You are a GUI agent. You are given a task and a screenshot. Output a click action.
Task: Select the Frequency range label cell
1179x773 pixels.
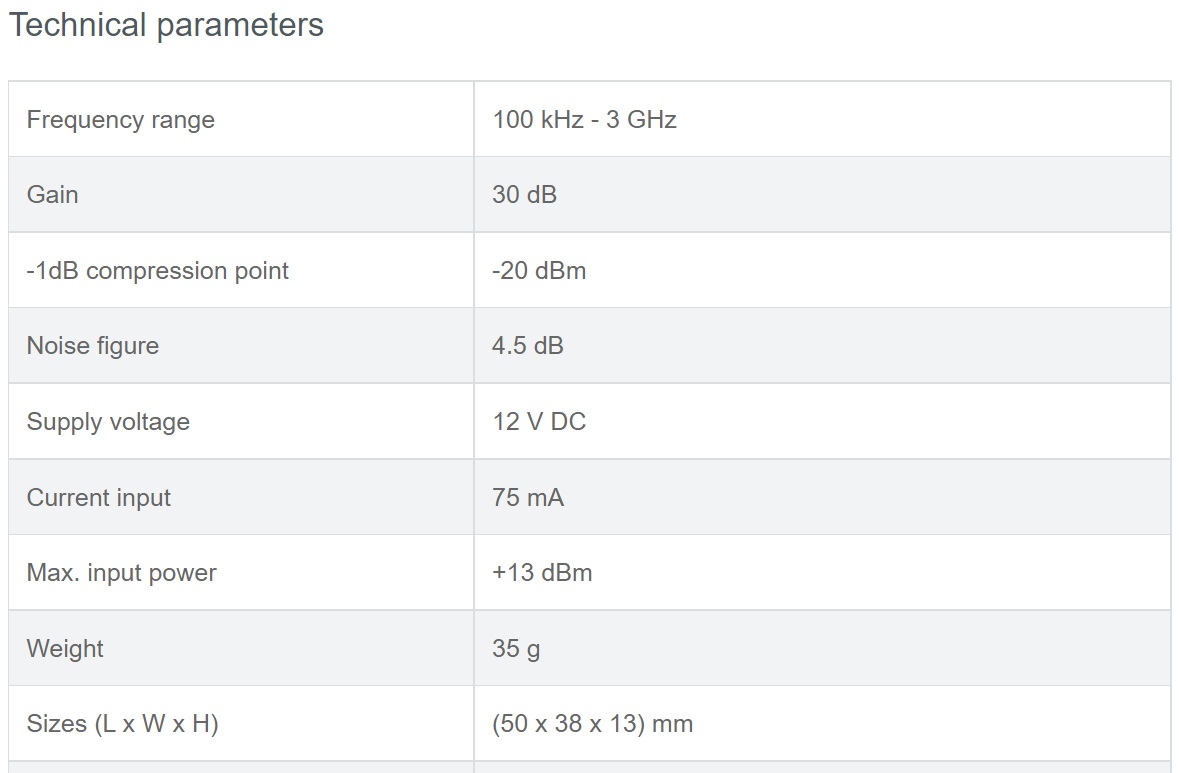coord(241,119)
